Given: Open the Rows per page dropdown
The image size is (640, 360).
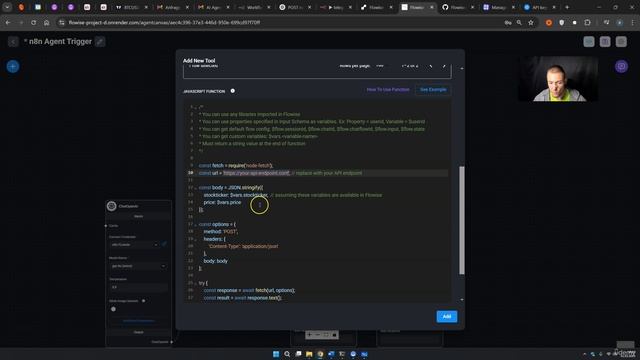Looking at the screenshot, I should click(380, 66).
